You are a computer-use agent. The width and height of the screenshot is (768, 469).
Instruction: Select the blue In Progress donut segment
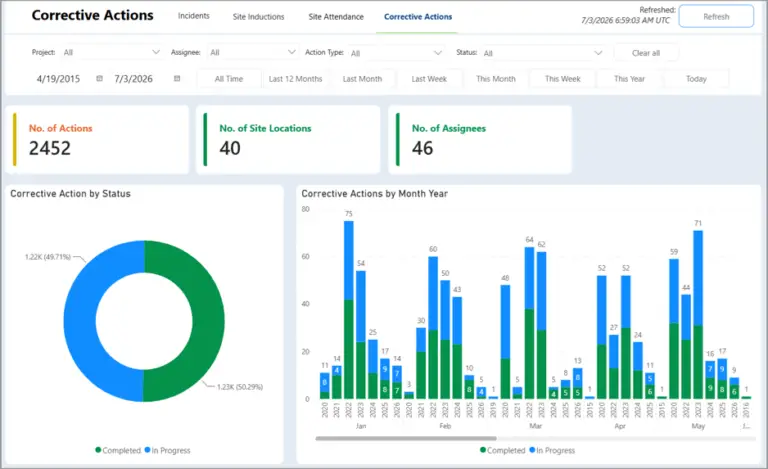tap(79, 321)
